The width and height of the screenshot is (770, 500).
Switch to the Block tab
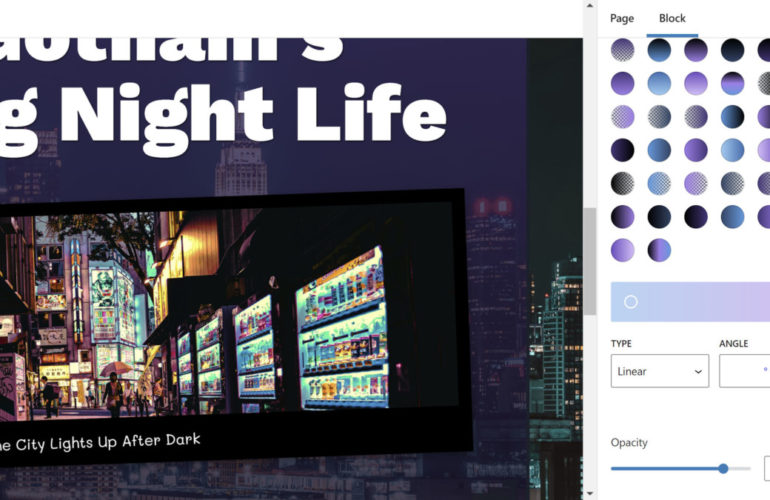coord(672,18)
